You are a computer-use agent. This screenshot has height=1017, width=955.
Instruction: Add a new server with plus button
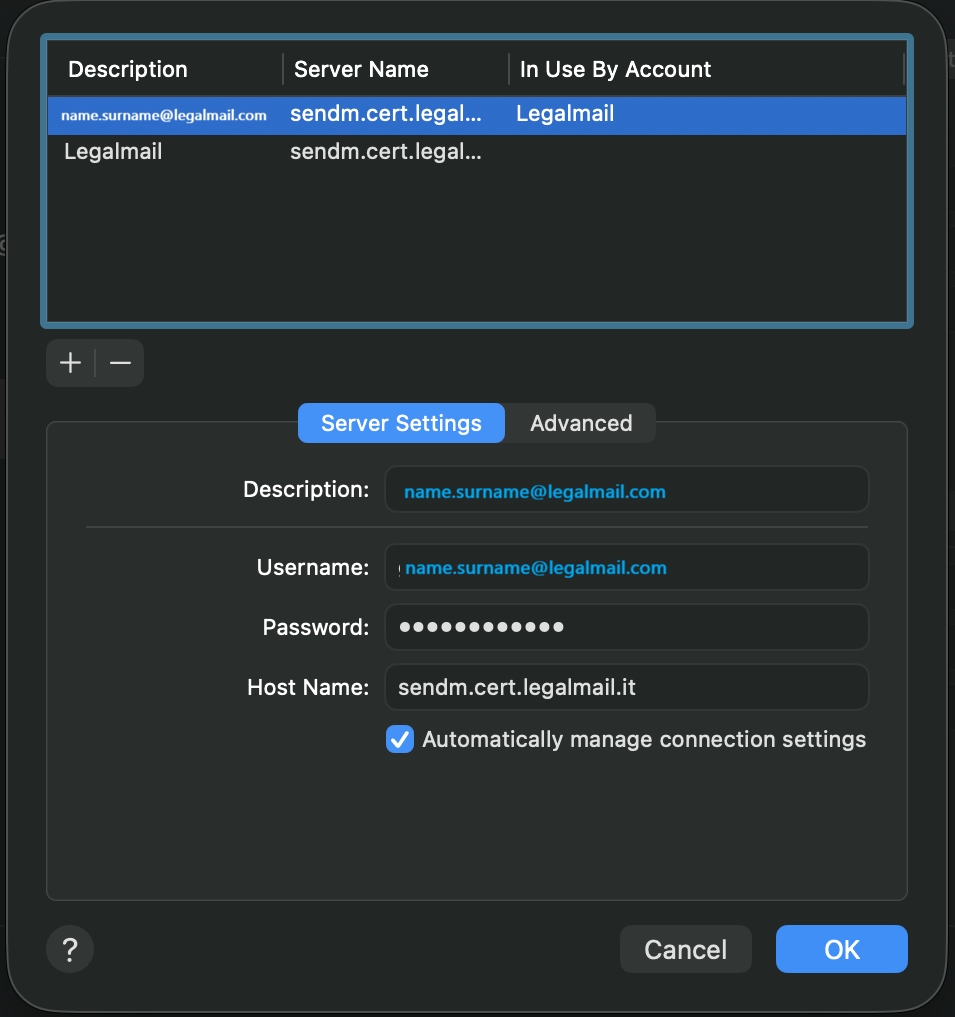(70, 363)
